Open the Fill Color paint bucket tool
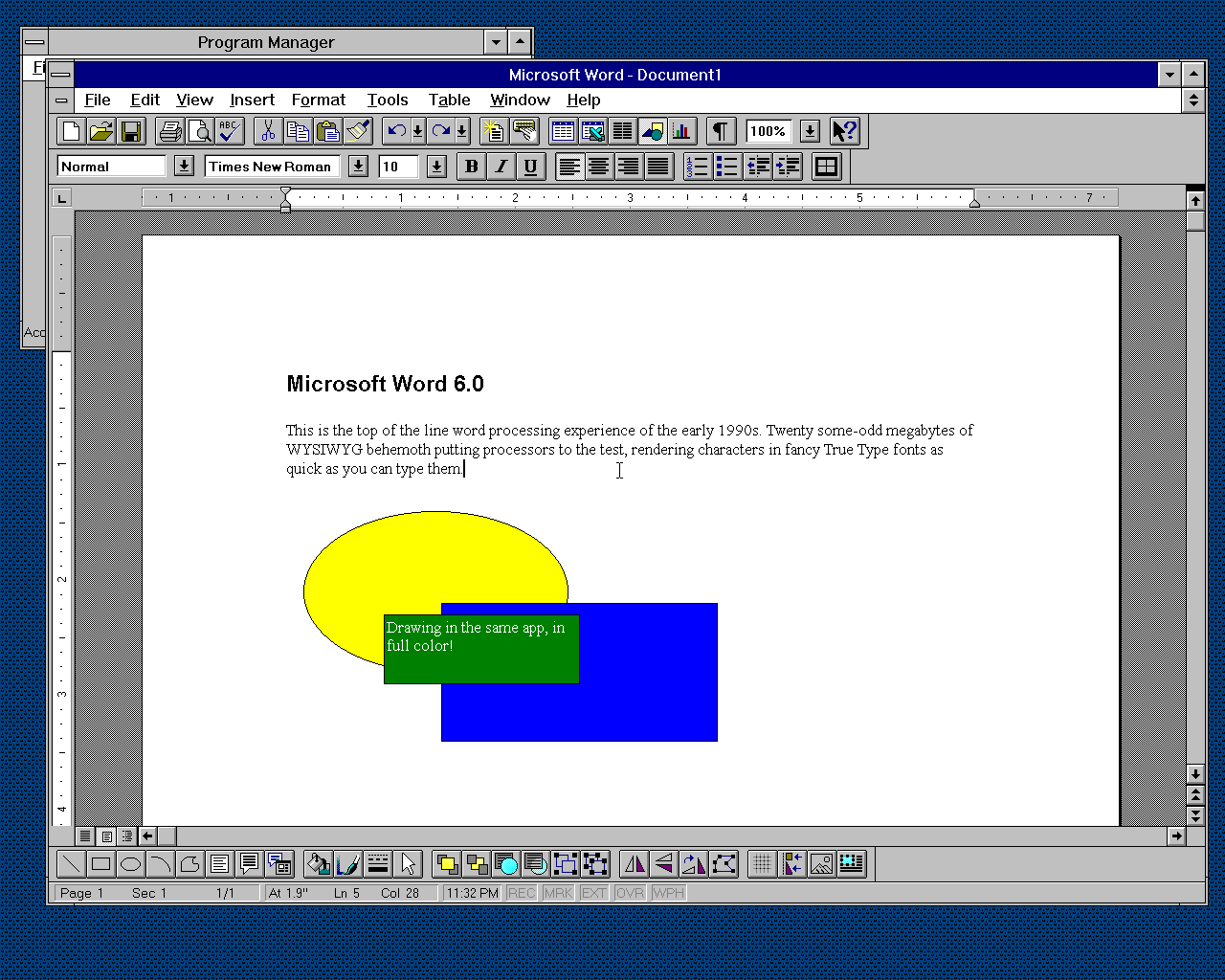Image resolution: width=1225 pixels, height=980 pixels. (318, 864)
